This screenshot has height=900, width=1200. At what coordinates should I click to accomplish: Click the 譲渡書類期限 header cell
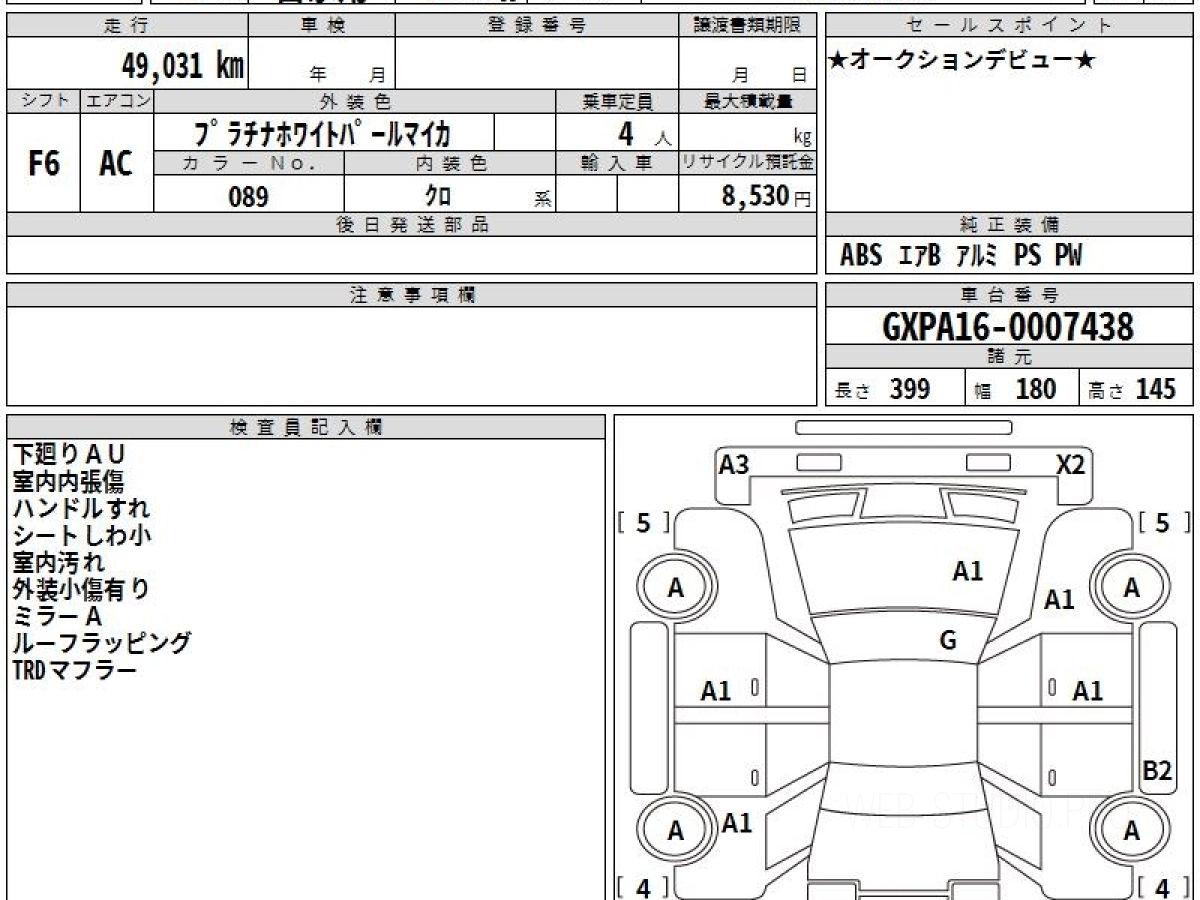(x=747, y=26)
